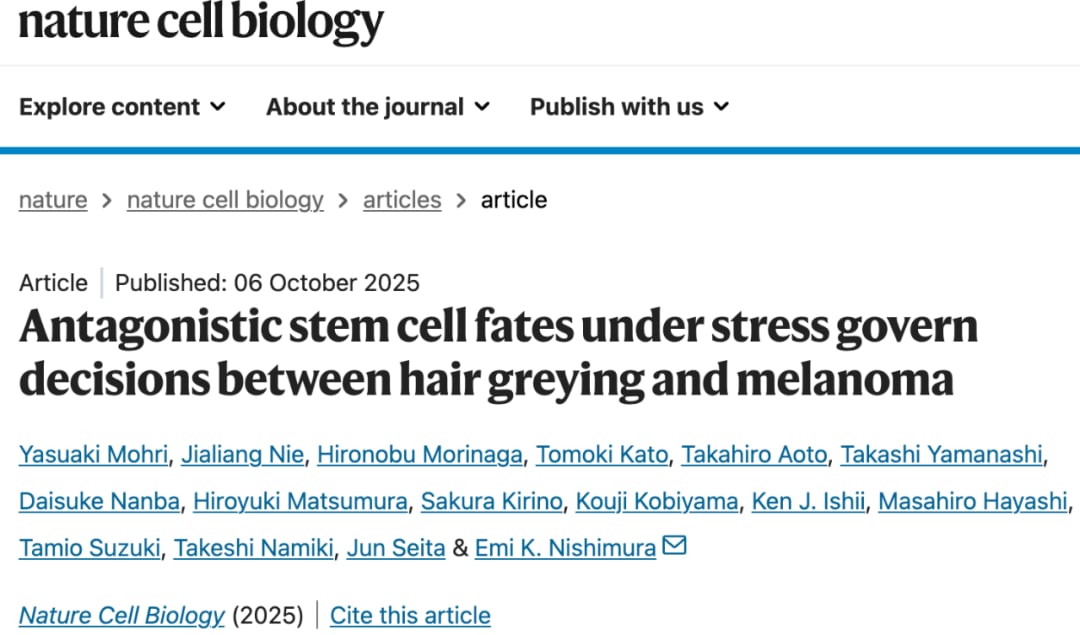
Task: Show author Takashi Yamanashi's info
Action: tap(942, 455)
